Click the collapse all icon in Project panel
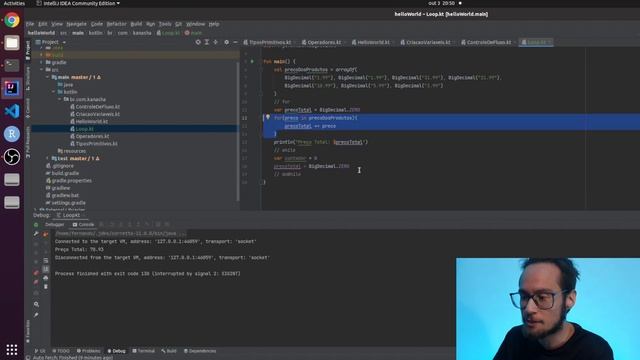This screenshot has width=640, height=360. click(x=216, y=42)
